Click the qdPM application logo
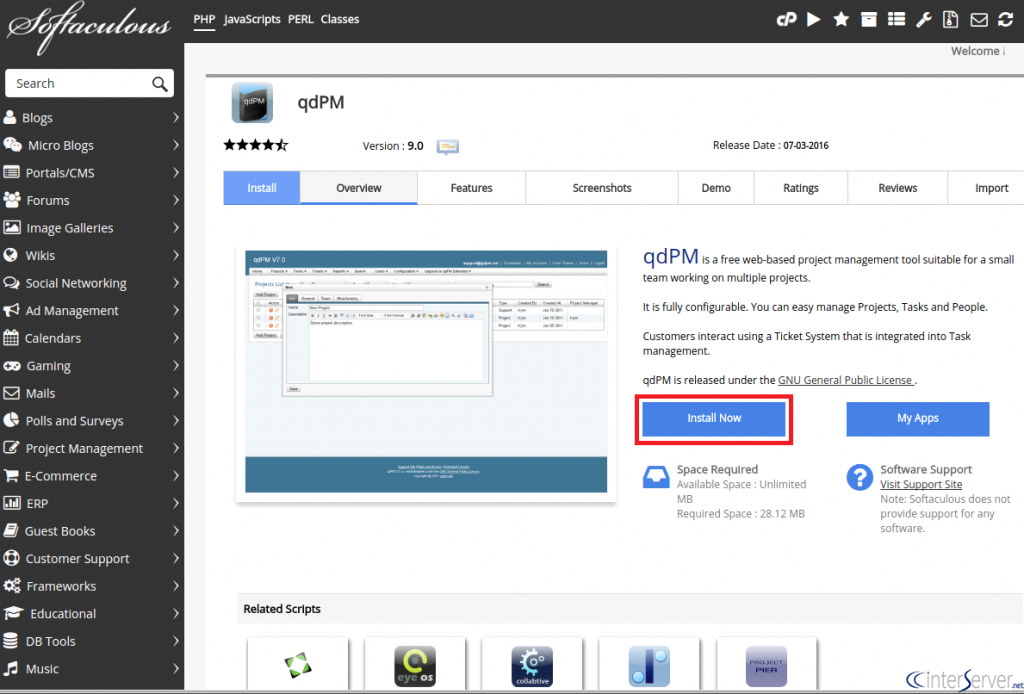Screen dimensions: 1024x694 coord(252,103)
